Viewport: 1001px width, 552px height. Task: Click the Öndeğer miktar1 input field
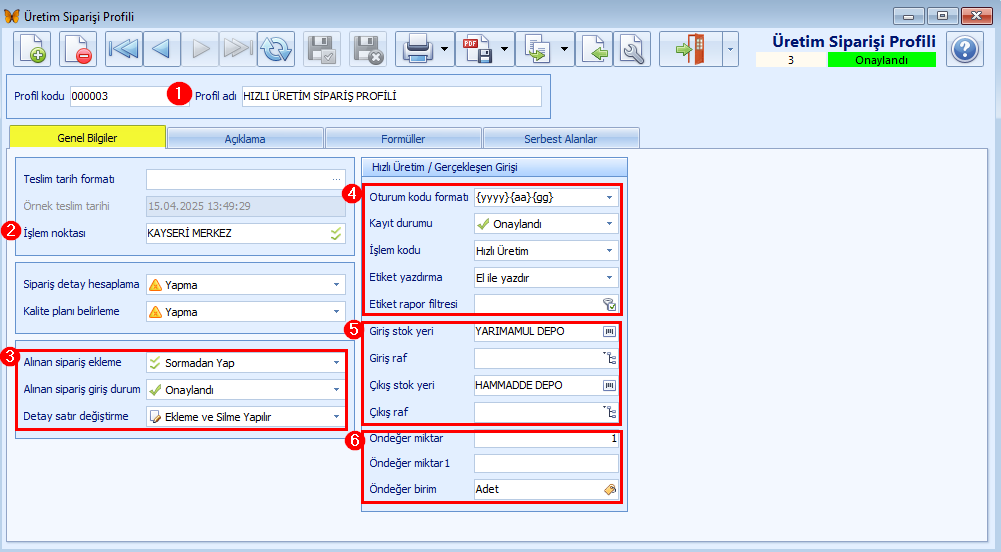[x=546, y=463]
